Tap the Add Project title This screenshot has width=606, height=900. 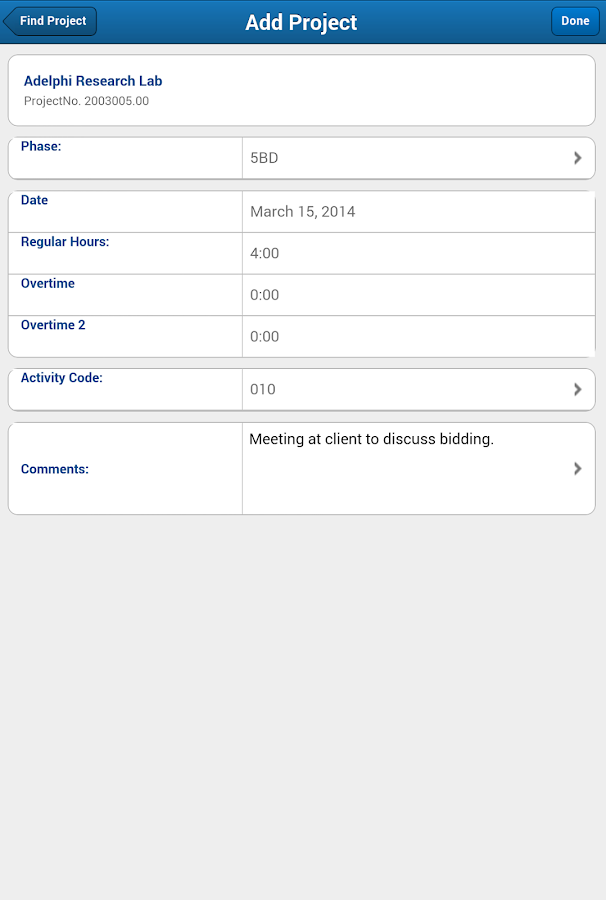300,22
